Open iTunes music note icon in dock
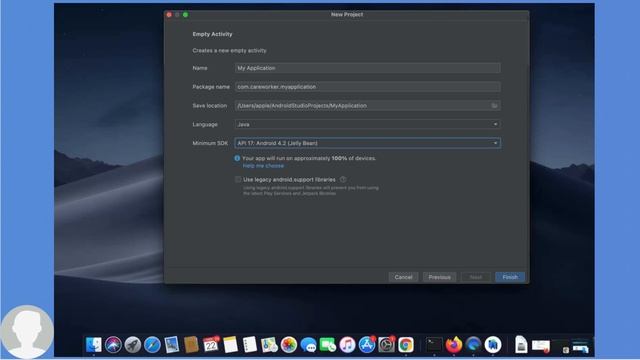Image resolution: width=640 pixels, height=360 pixels. click(347, 345)
